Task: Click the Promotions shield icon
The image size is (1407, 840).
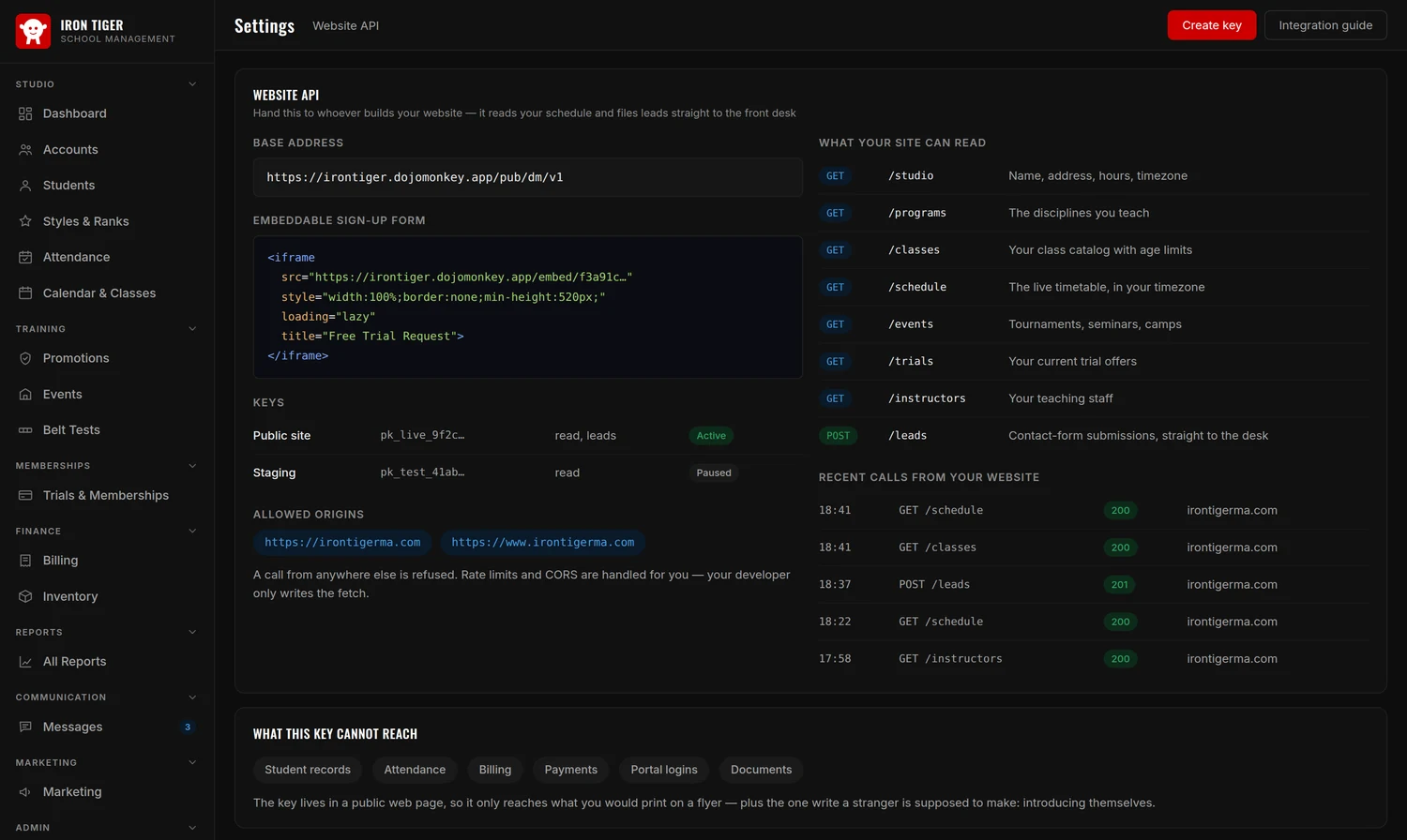Action: (25, 358)
